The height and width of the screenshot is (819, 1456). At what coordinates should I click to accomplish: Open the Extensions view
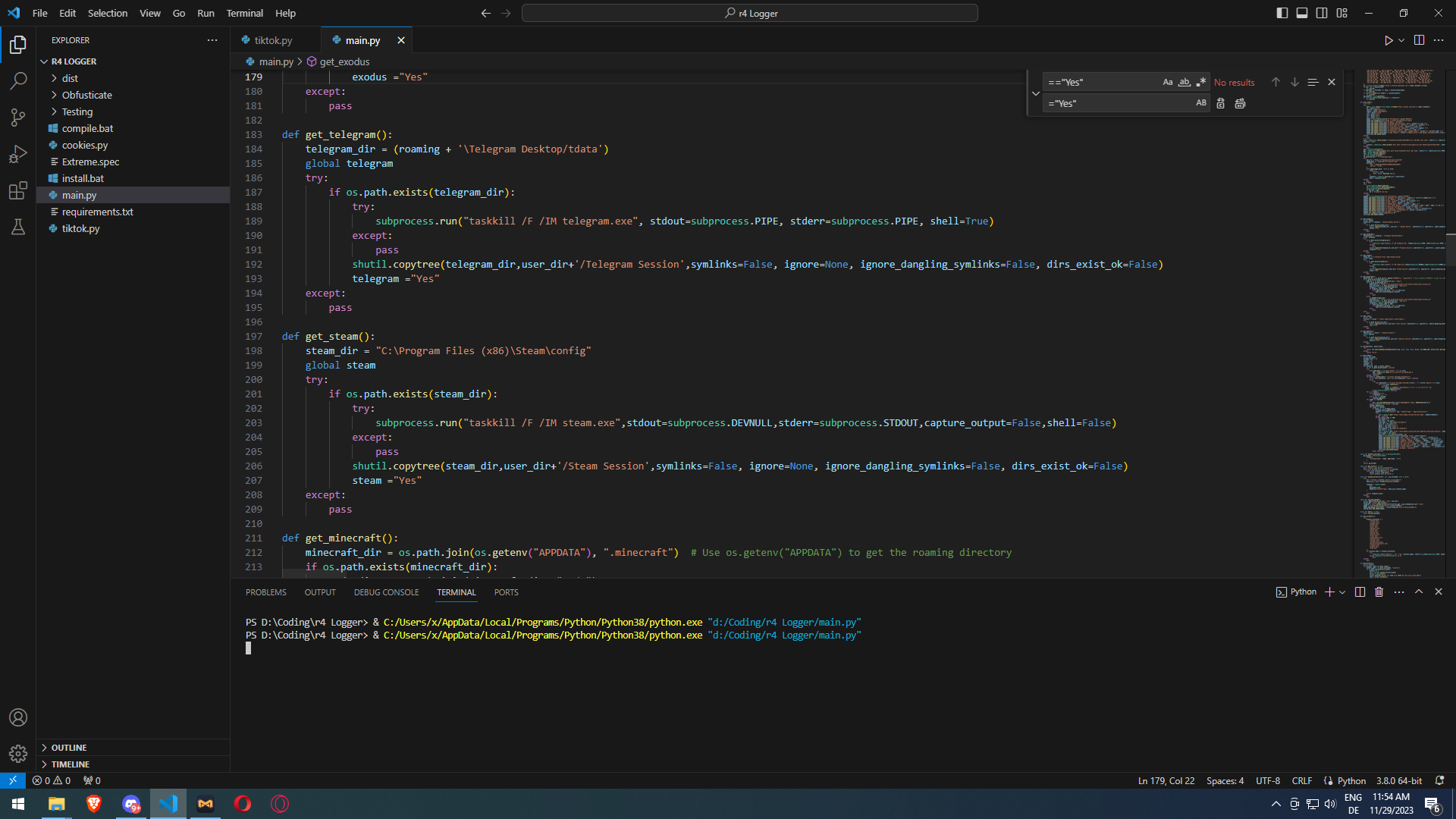(18, 190)
